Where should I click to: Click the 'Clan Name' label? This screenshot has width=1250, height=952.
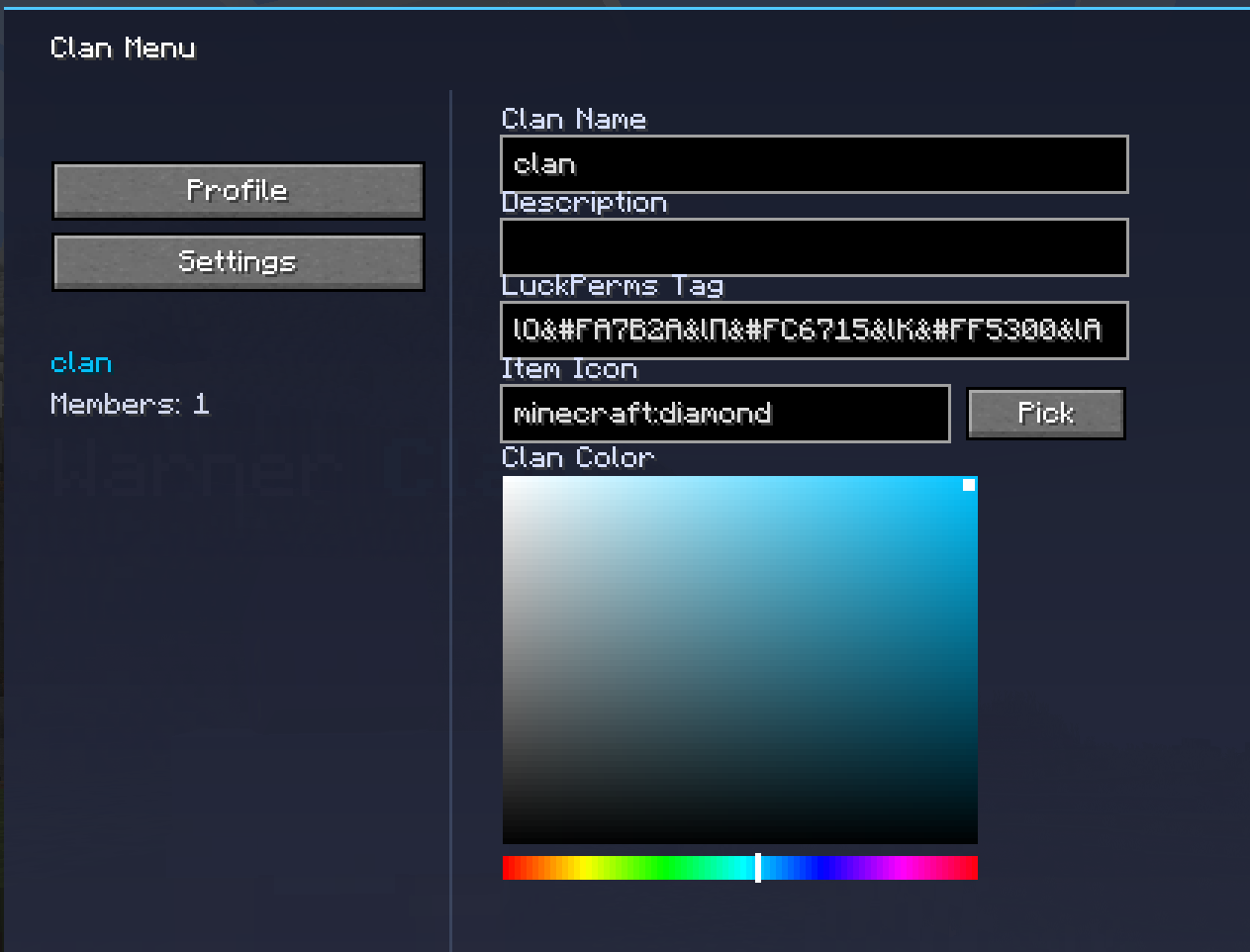coord(574,119)
